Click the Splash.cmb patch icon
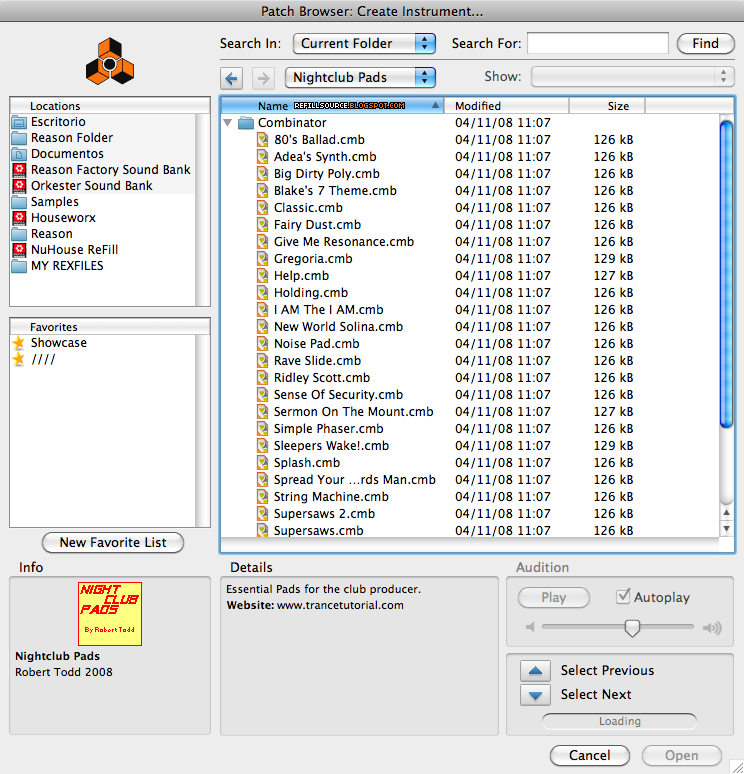The width and height of the screenshot is (744, 774). coord(263,463)
